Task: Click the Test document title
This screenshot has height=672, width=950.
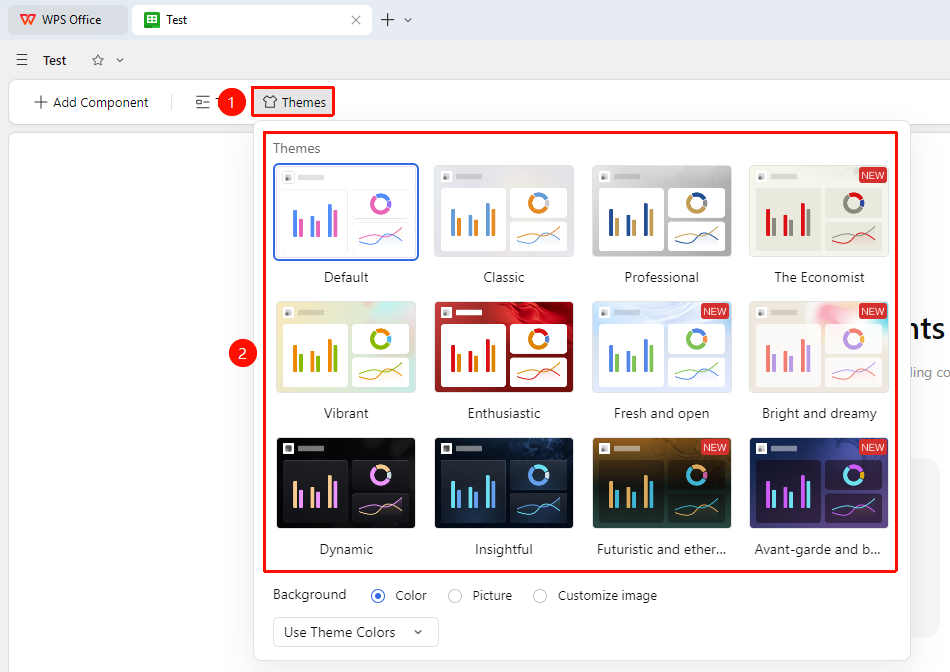Action: point(55,60)
